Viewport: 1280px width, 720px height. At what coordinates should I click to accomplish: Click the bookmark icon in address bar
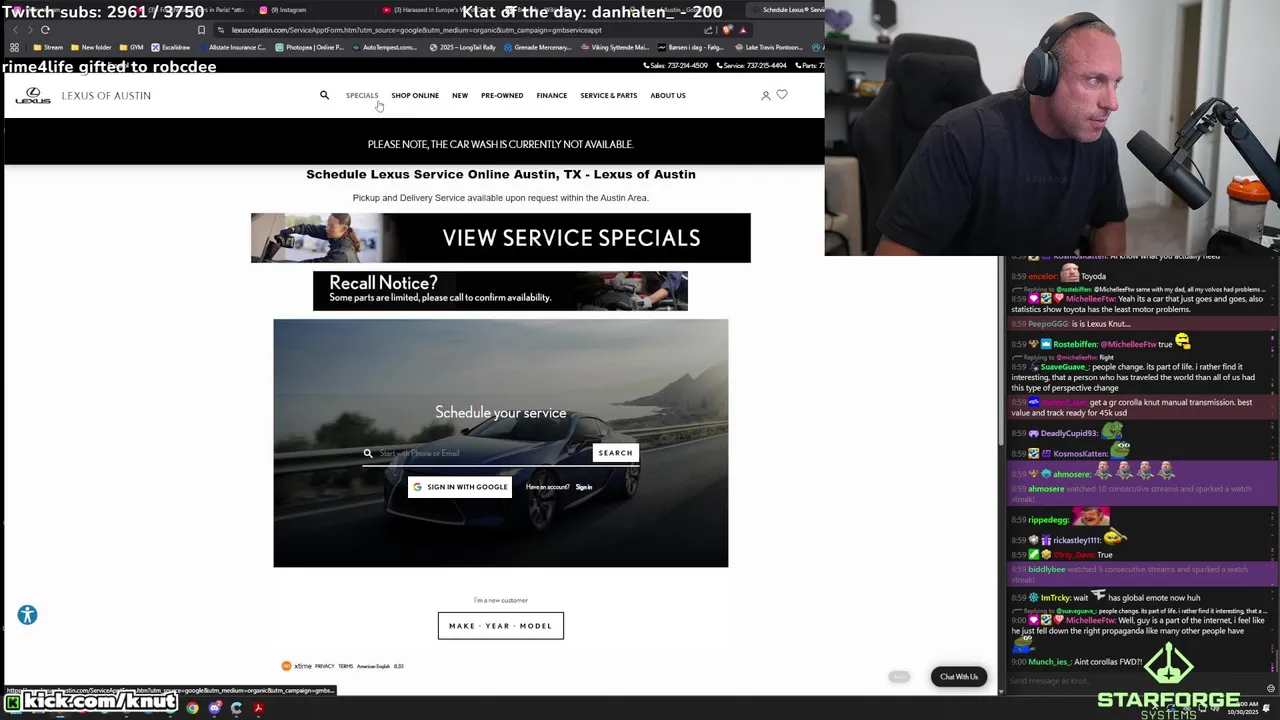(x=201, y=30)
